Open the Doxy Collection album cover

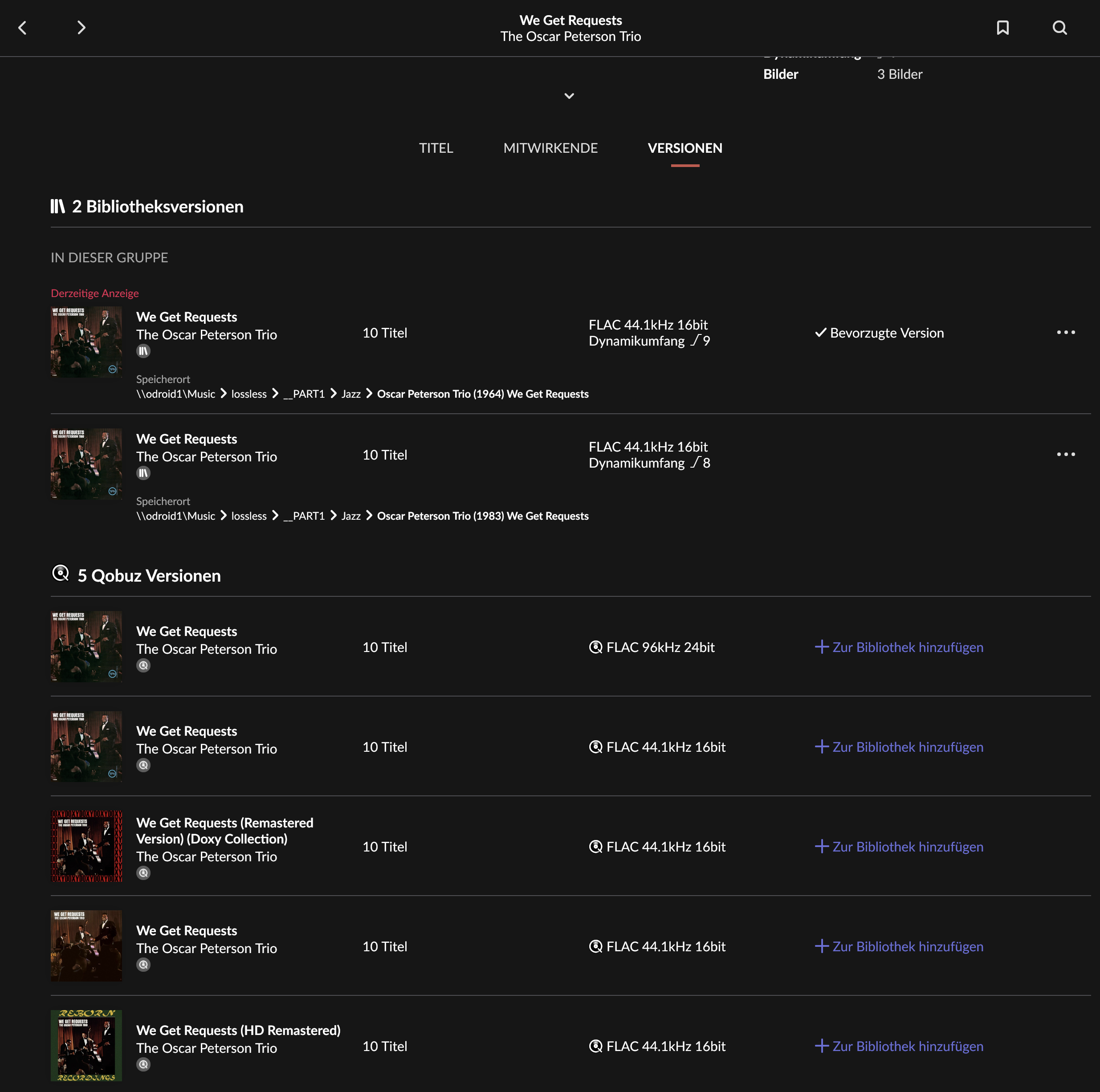[86, 846]
